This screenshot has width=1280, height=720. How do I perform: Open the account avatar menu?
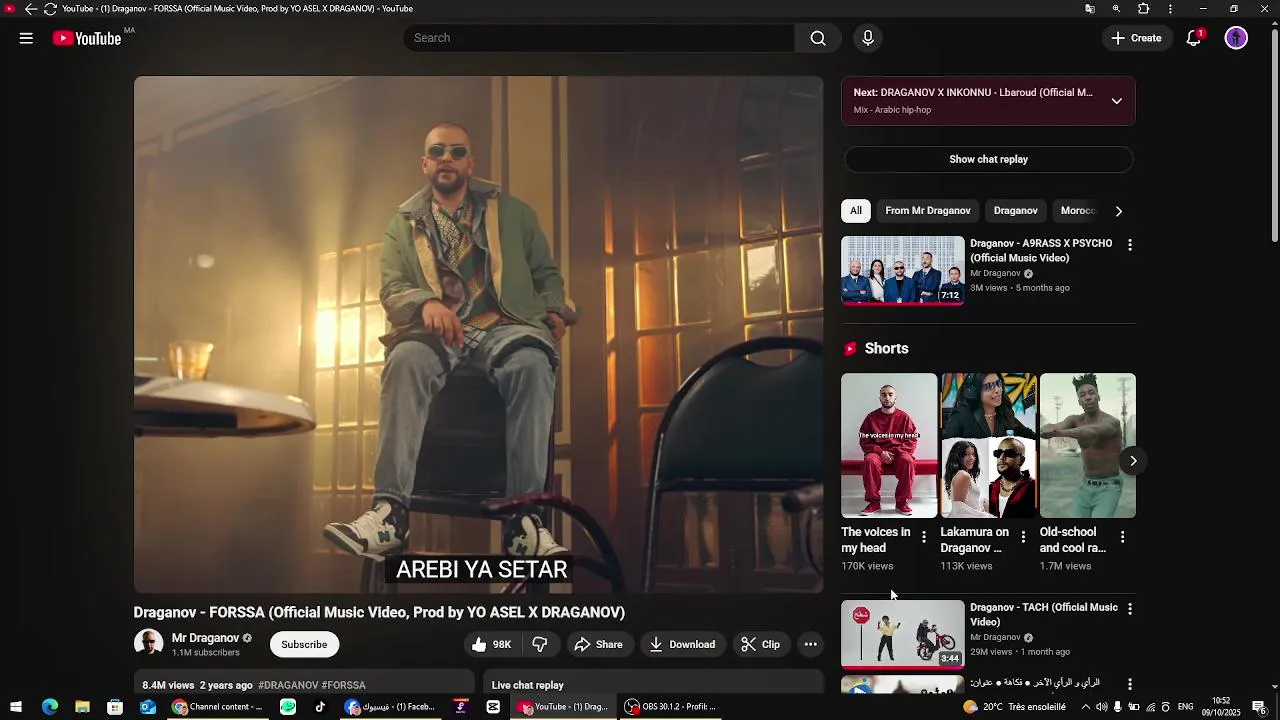pos(1236,38)
